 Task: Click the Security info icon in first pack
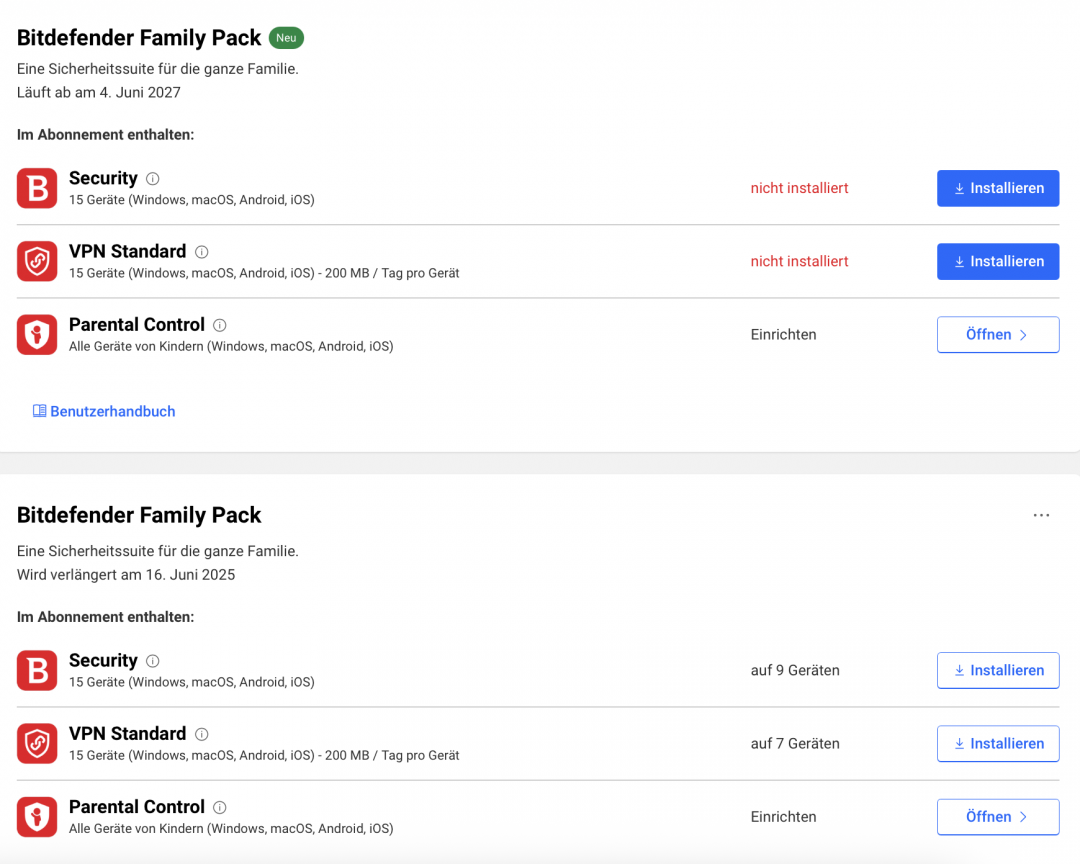coord(153,178)
